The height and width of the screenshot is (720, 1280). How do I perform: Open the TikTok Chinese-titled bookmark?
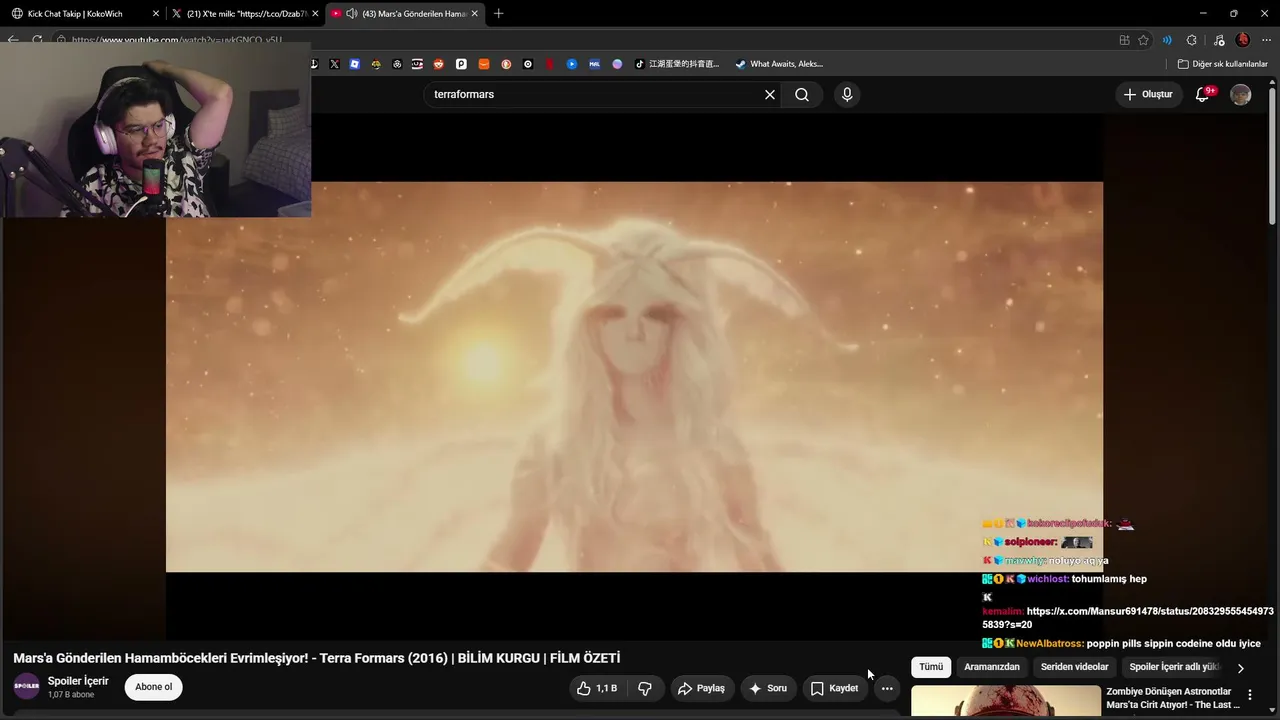[x=677, y=64]
